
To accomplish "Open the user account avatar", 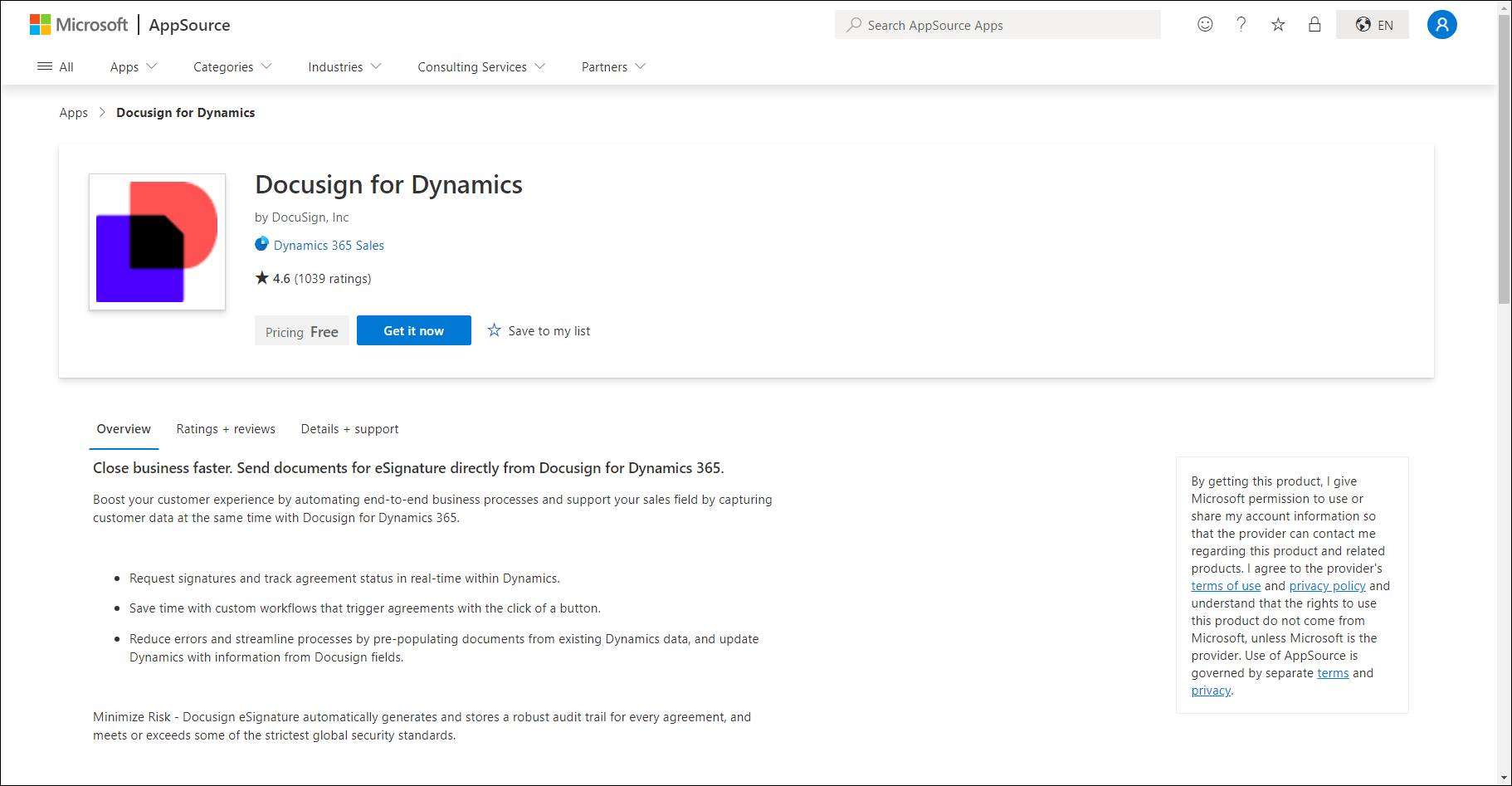I will tap(1441, 25).
